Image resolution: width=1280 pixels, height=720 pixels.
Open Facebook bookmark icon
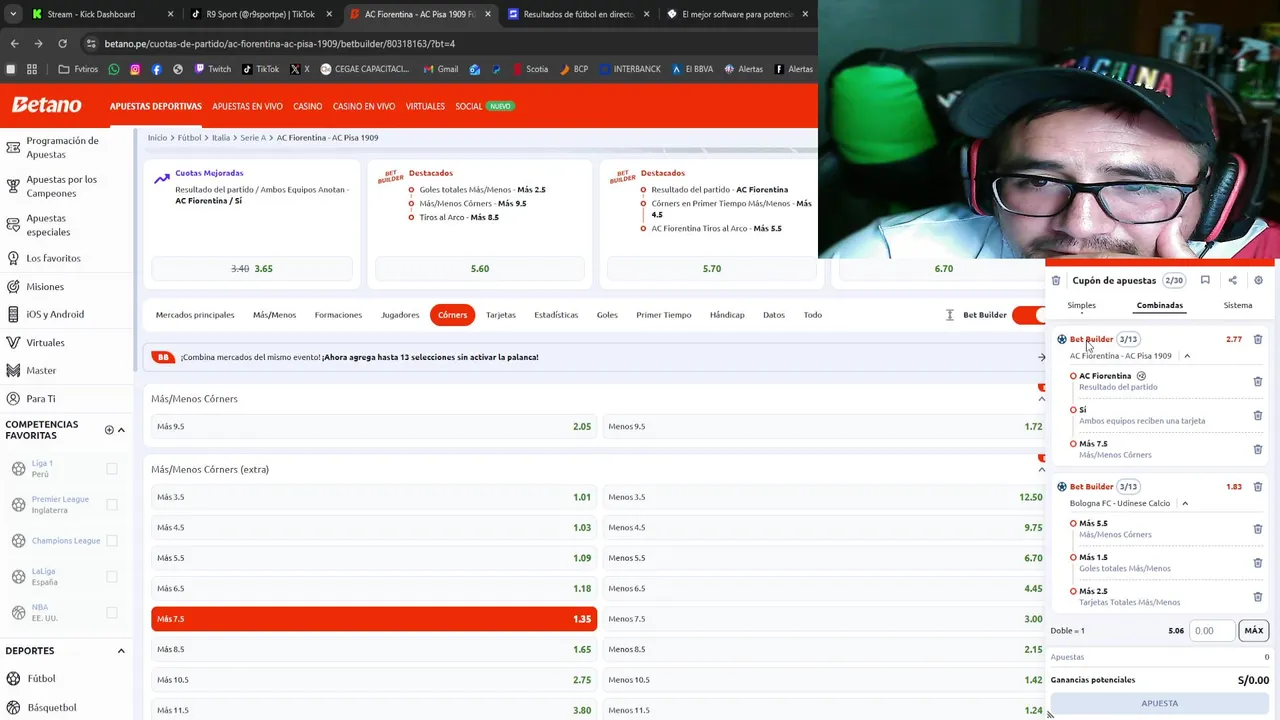(x=157, y=69)
